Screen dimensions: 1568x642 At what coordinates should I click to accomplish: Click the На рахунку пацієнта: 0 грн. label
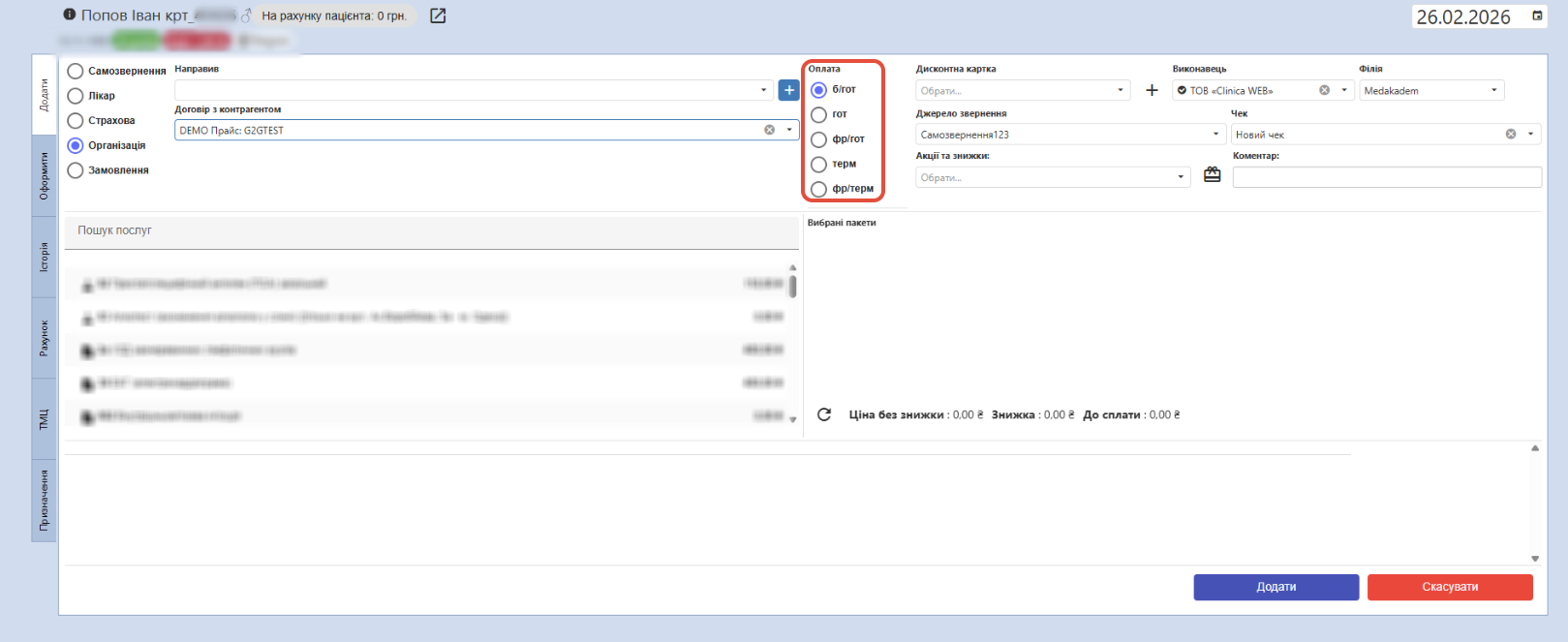point(334,15)
